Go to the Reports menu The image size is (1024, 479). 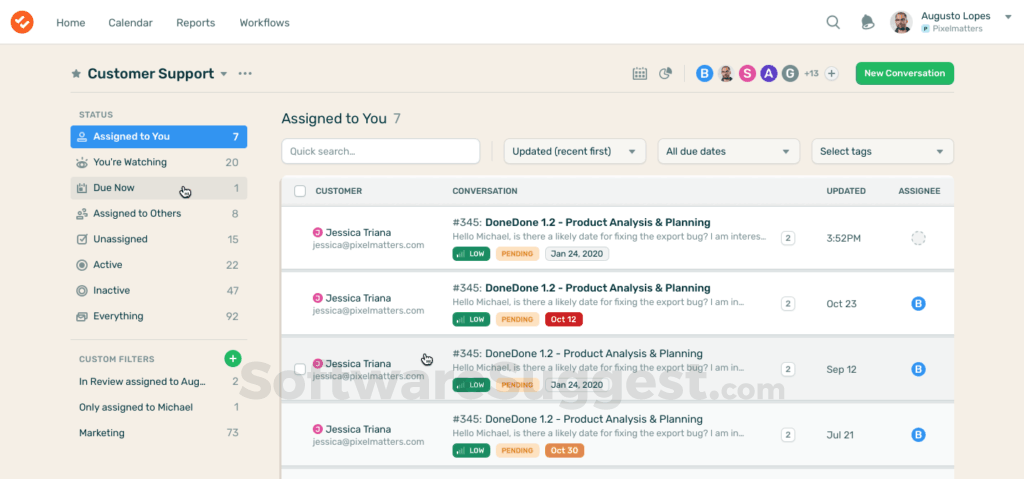tap(196, 22)
